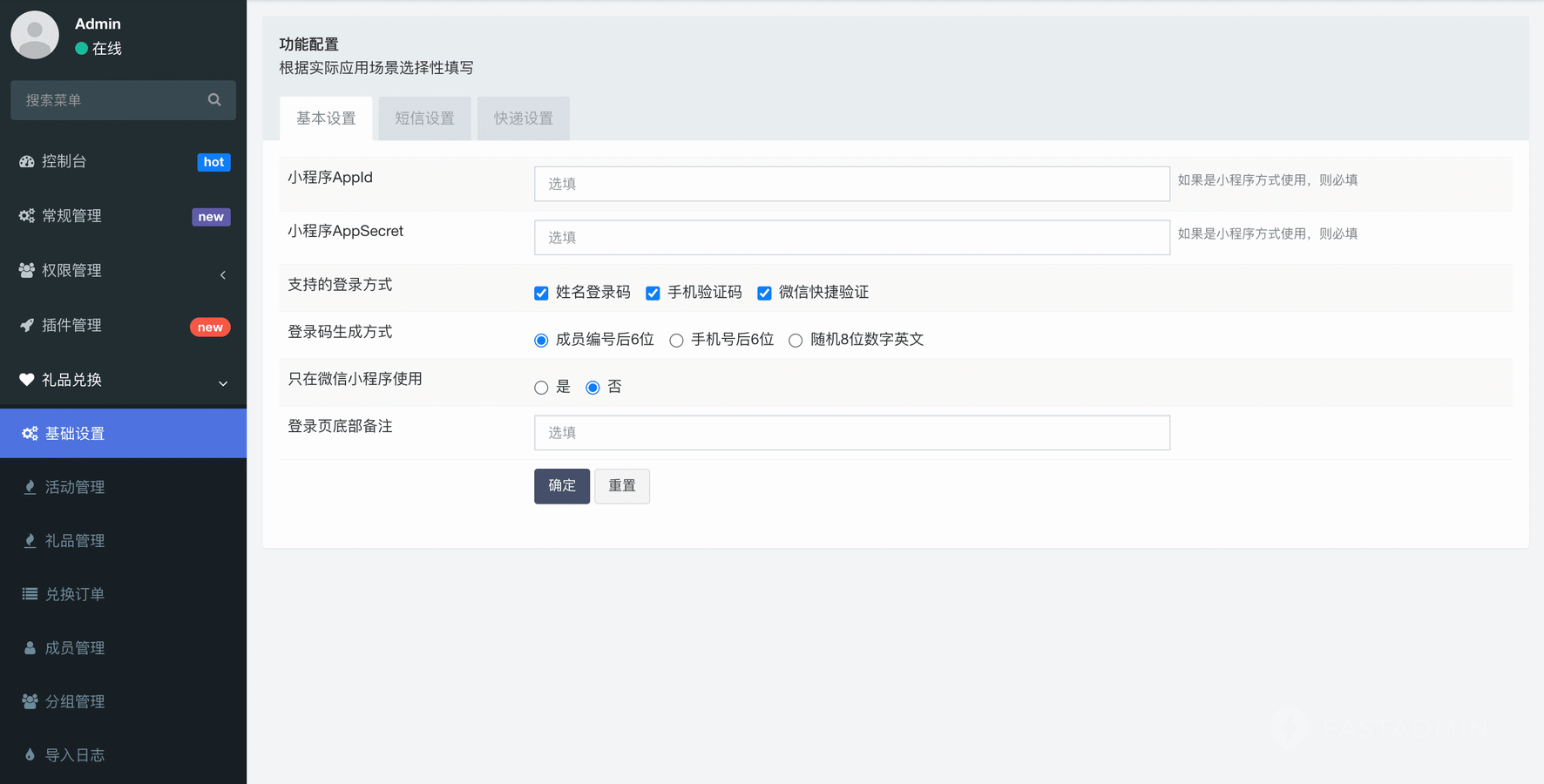
Task: Click the heart icon beside 礼品兑换
Action: coord(27,380)
